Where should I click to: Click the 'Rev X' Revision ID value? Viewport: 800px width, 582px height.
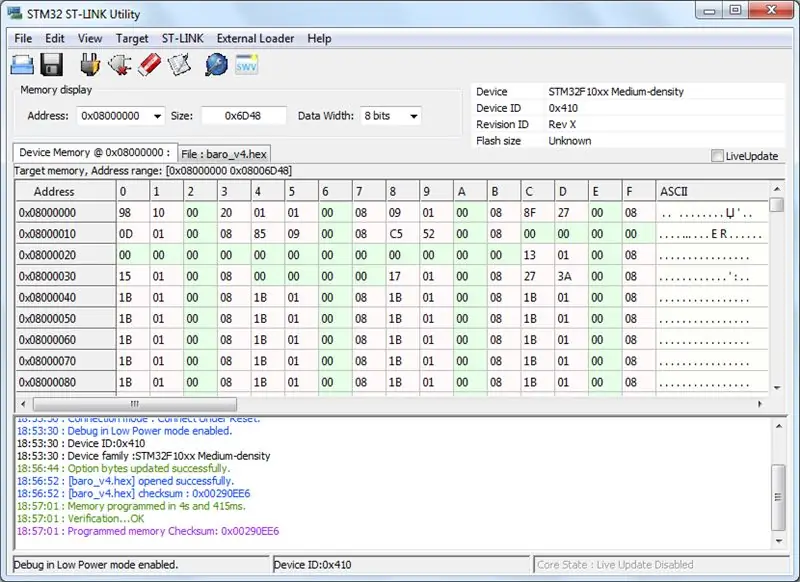pyautogui.click(x=562, y=124)
